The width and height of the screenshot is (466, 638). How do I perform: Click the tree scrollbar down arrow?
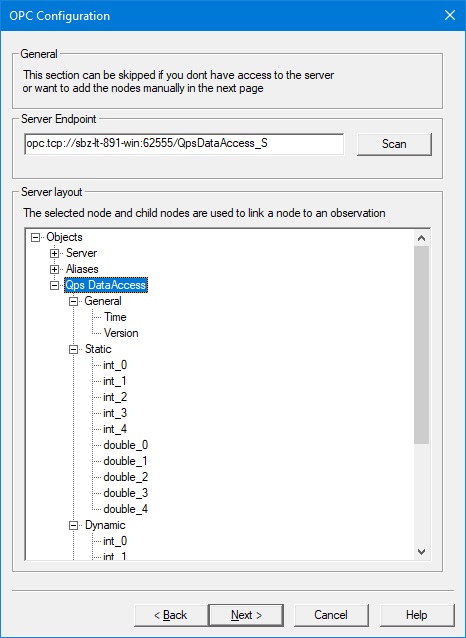(x=422, y=552)
